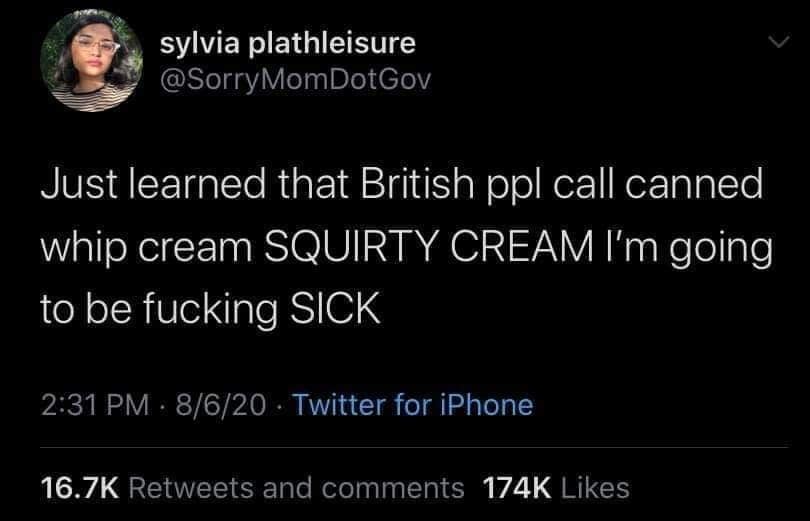Image resolution: width=810 pixels, height=521 pixels.
Task: Click the phrase I'm going in tweet
Action: pyautogui.click(x=692, y=249)
